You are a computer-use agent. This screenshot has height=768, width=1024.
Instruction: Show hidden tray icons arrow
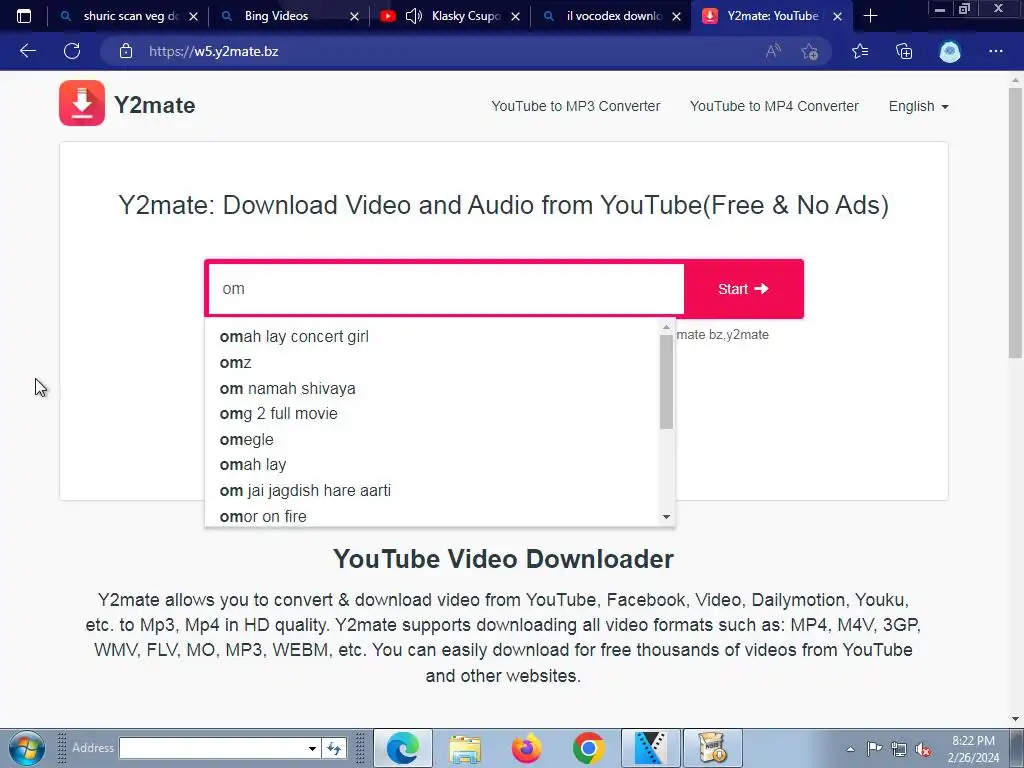click(850, 749)
